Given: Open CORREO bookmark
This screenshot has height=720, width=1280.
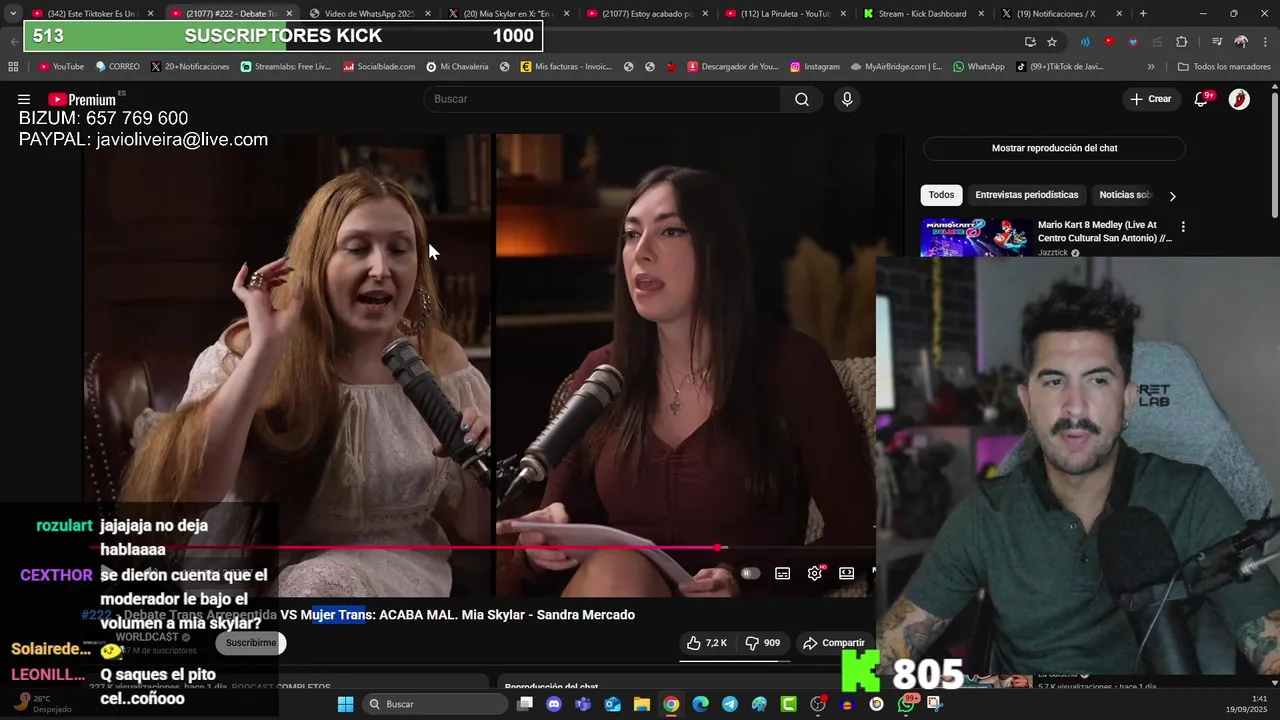Looking at the screenshot, I should point(118,67).
